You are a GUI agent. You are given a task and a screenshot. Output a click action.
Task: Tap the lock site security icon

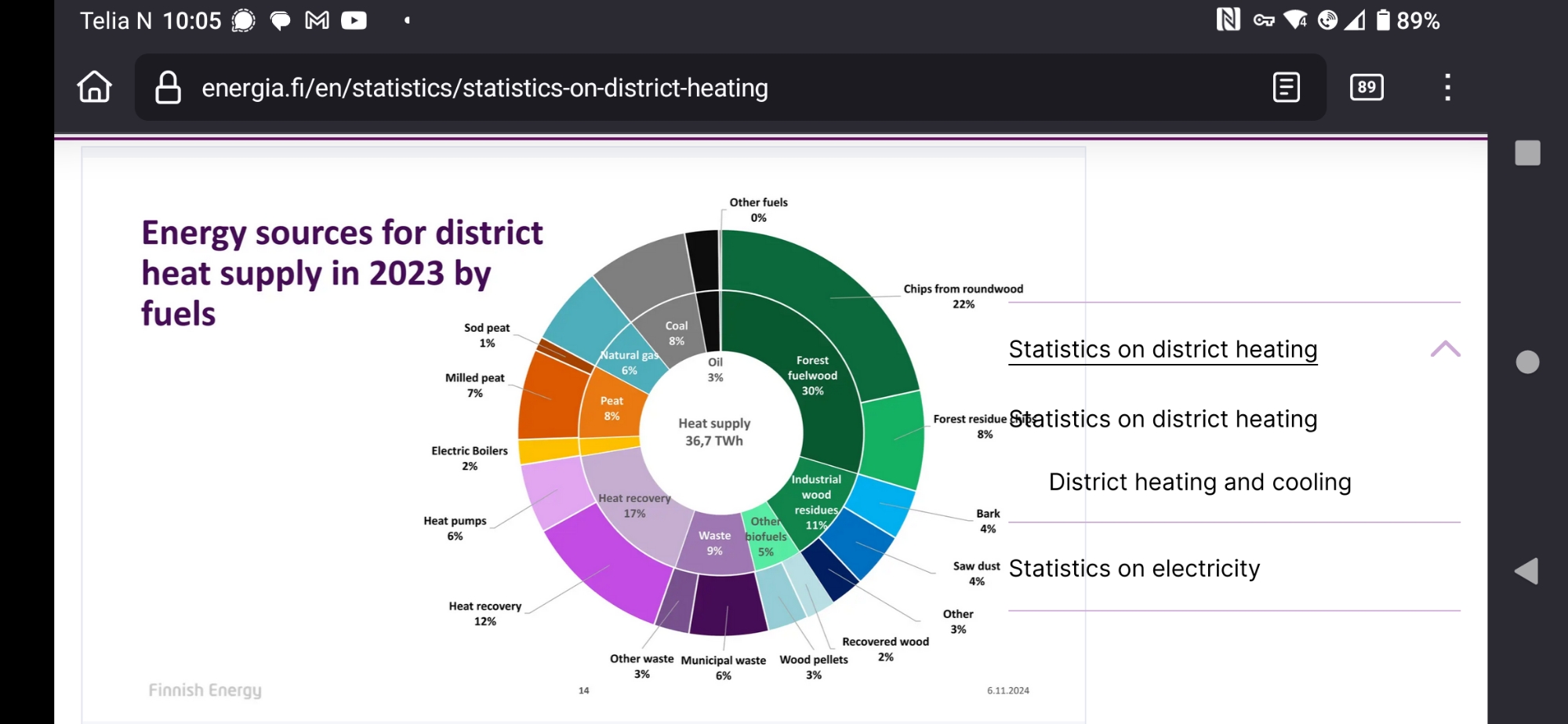(168, 88)
